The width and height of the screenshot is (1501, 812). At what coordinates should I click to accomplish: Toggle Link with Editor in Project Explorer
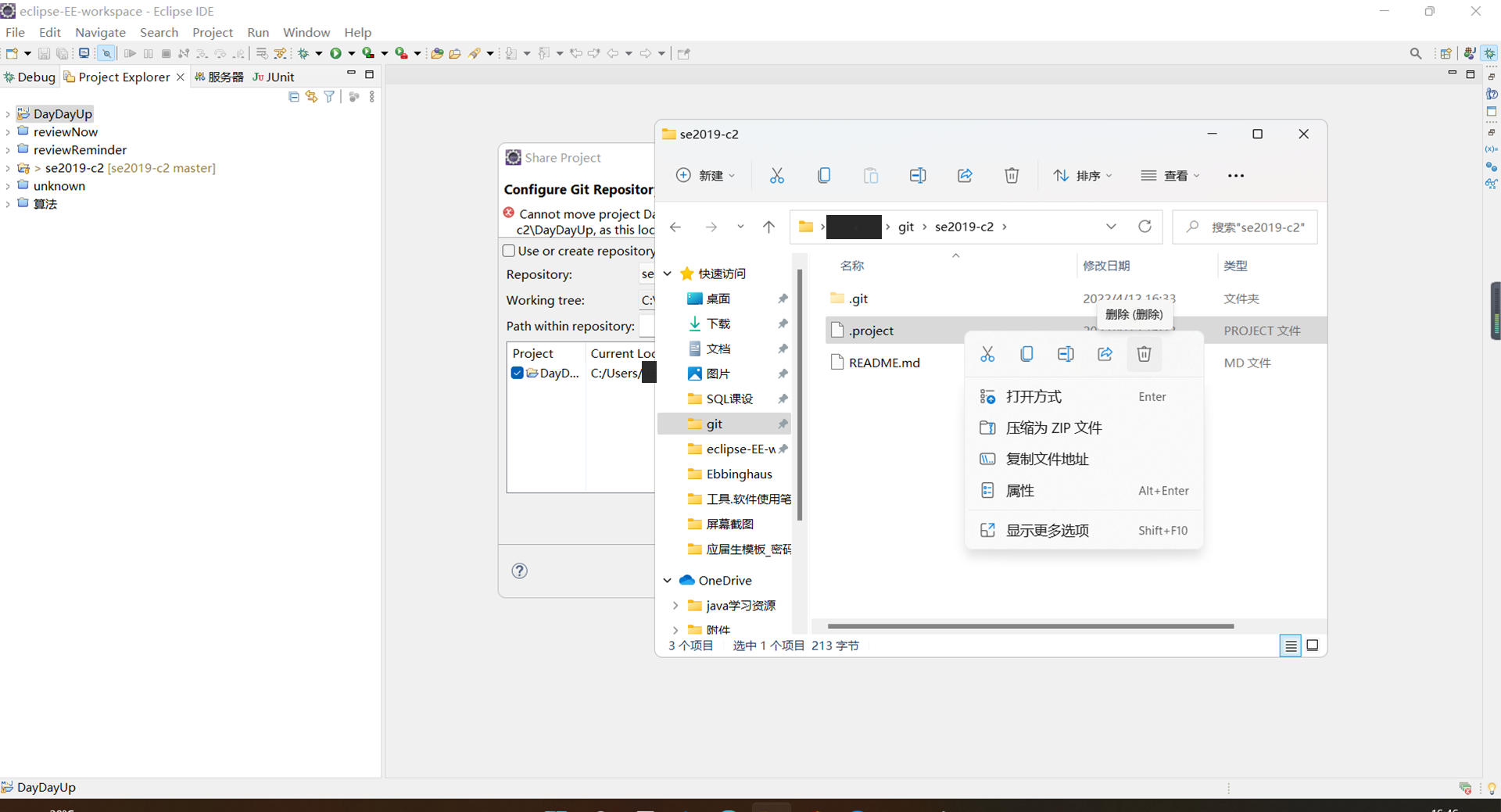coord(311,96)
